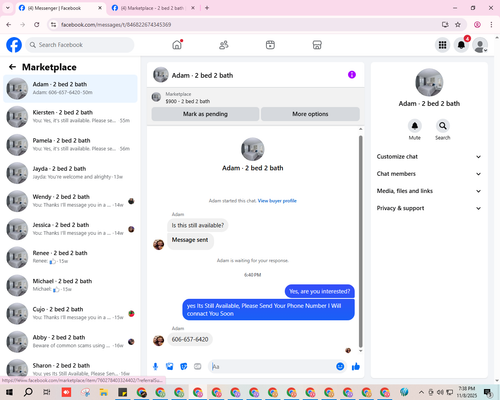Open File Explorer from taskbar
500x400 pixels.
pos(104,392)
